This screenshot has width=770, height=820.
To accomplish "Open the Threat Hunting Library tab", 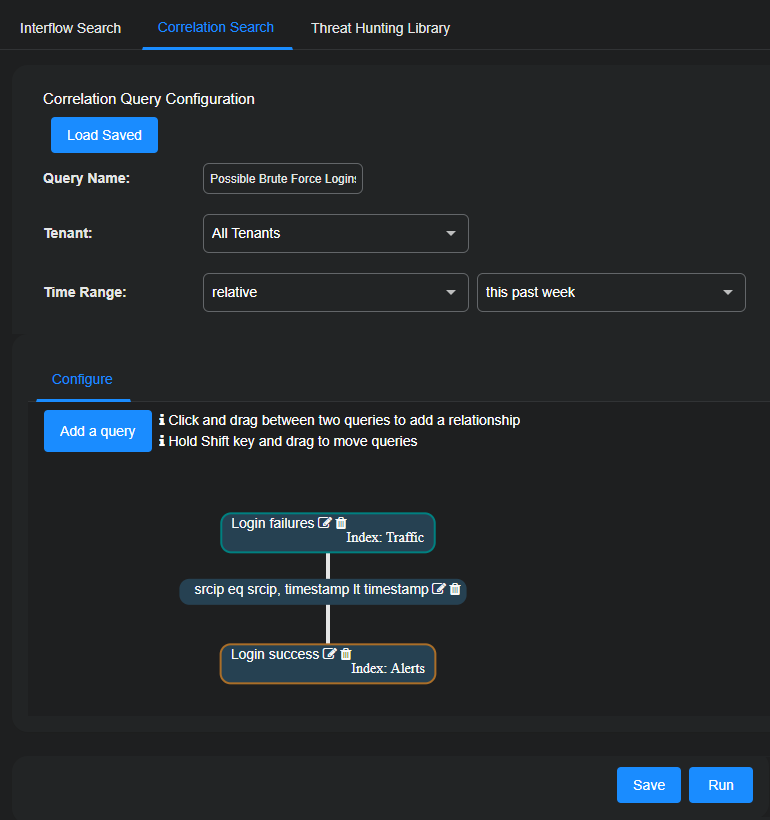I will coord(380,28).
